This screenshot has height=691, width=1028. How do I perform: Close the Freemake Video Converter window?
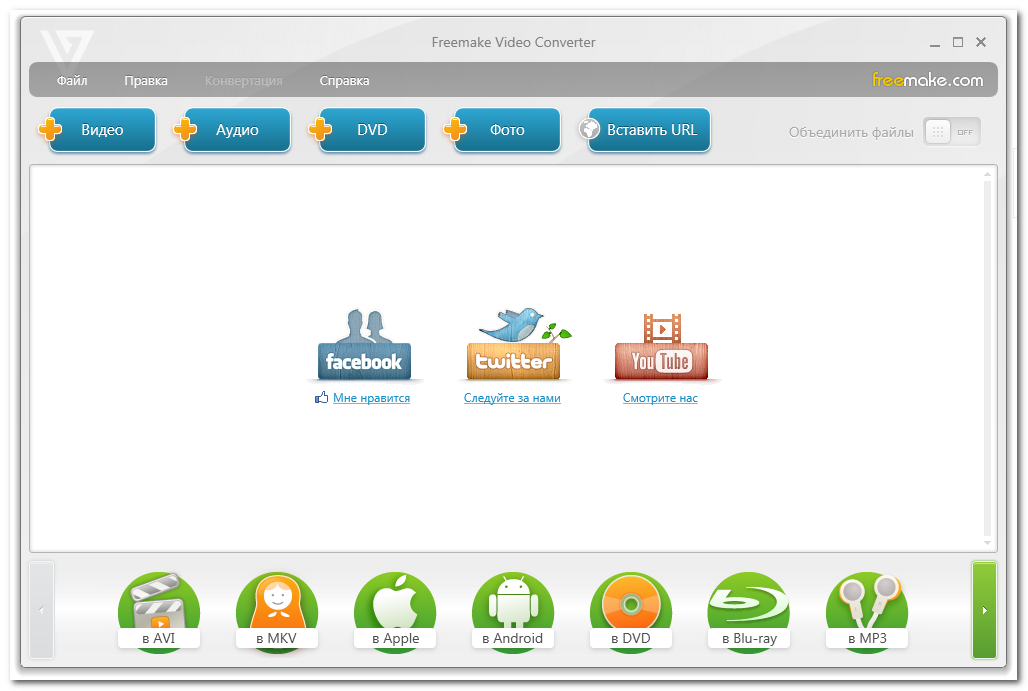click(x=981, y=42)
